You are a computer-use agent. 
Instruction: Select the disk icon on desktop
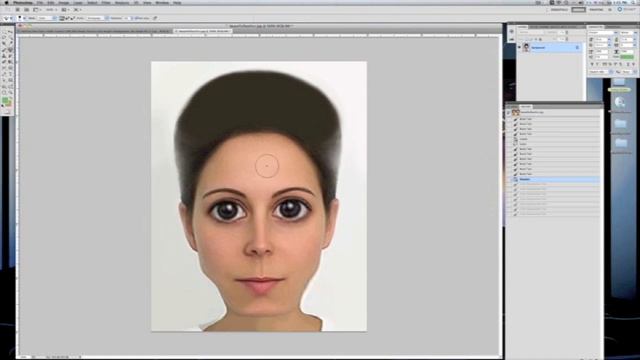tap(620, 102)
